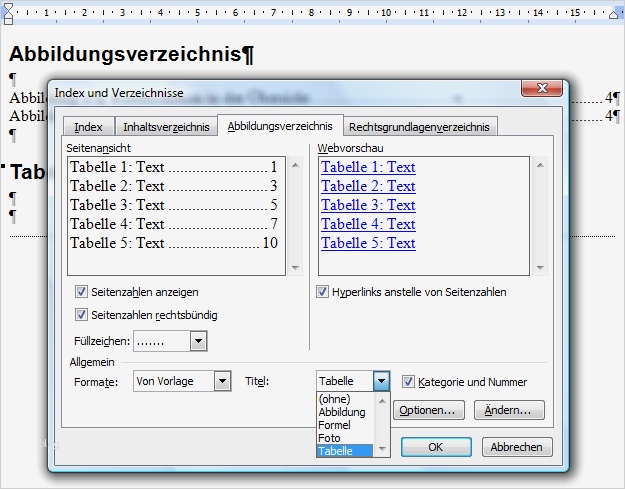Close the Index und Verzeichnisse dialog
This screenshot has width=625, height=489.
click(542, 88)
